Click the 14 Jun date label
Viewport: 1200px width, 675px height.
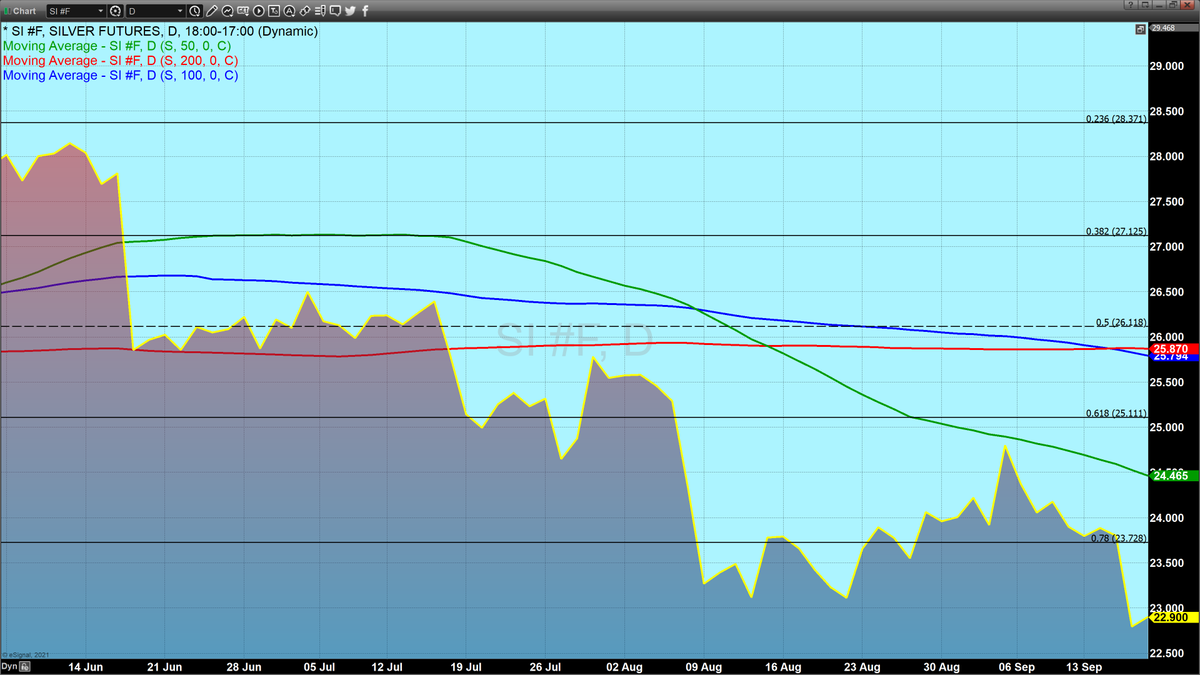pyautogui.click(x=86, y=666)
